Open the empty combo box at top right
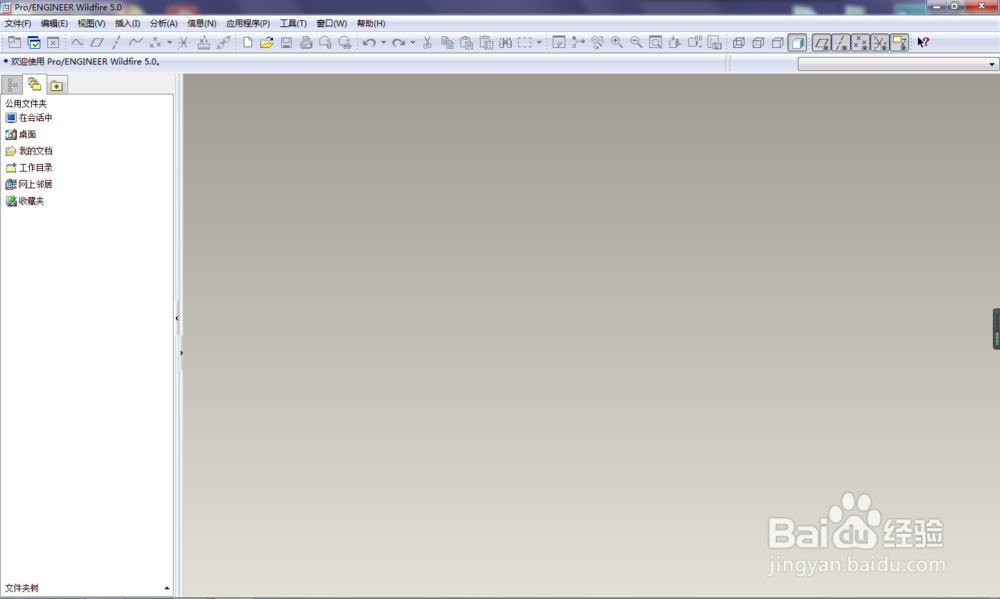Image resolution: width=1000 pixels, height=599 pixels. pyautogui.click(x=897, y=64)
